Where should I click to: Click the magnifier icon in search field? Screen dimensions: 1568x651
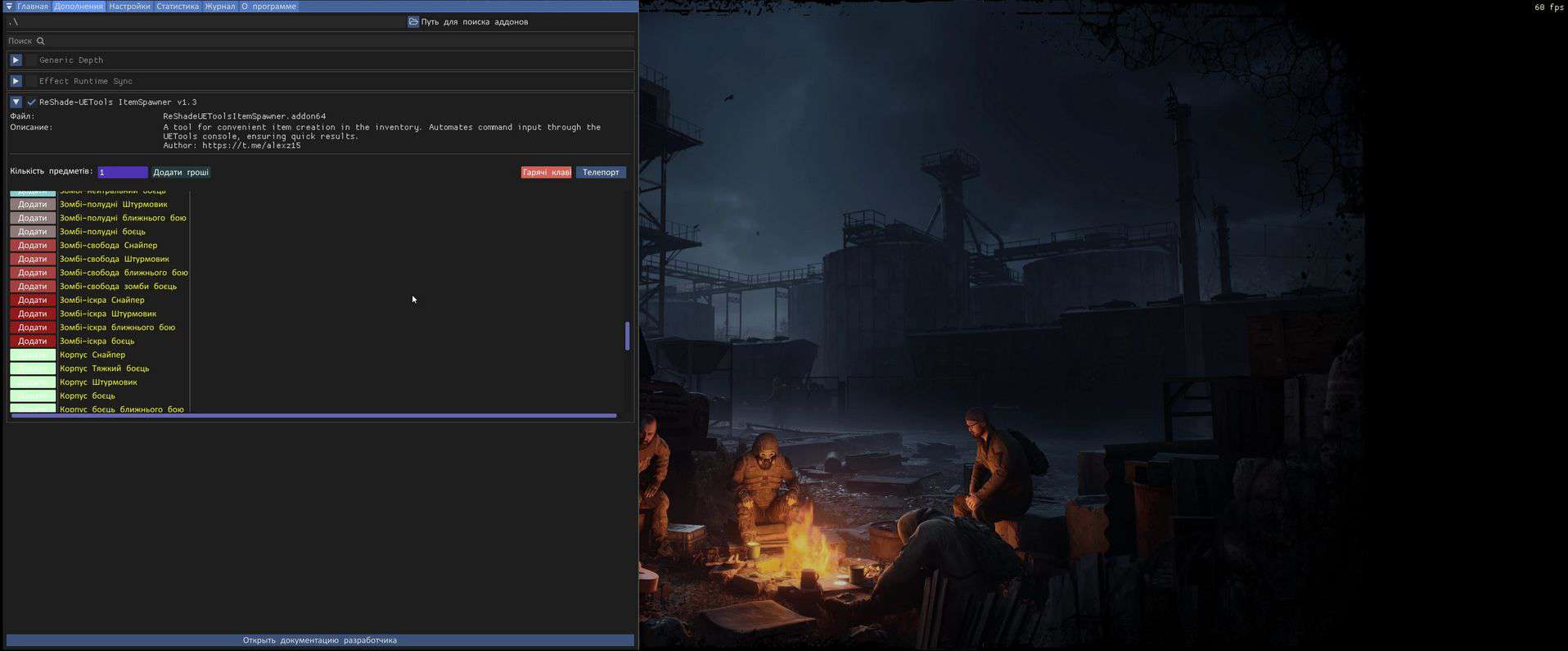[x=40, y=41]
